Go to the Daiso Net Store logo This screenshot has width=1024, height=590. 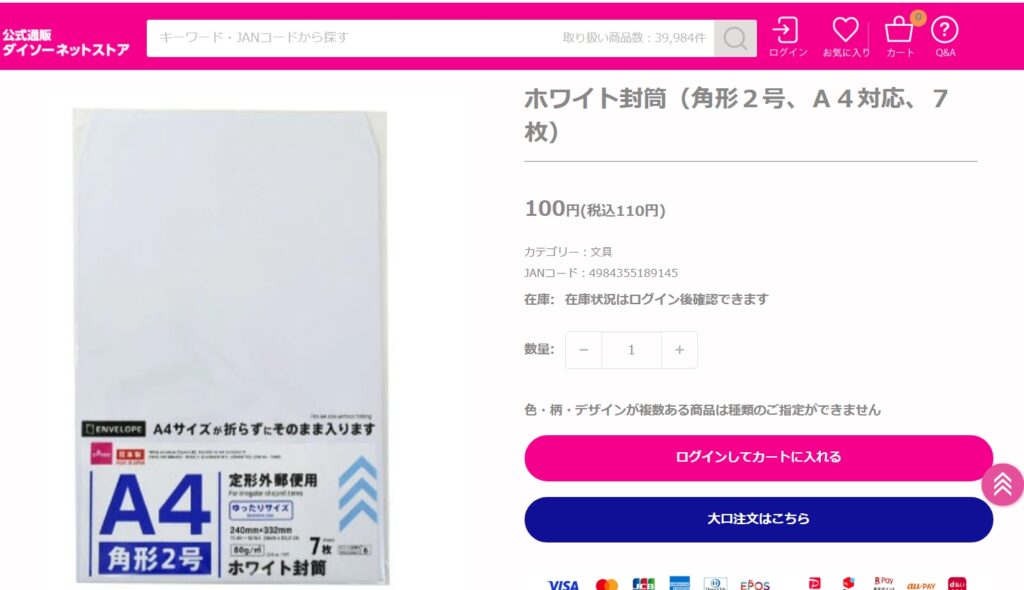(65, 42)
